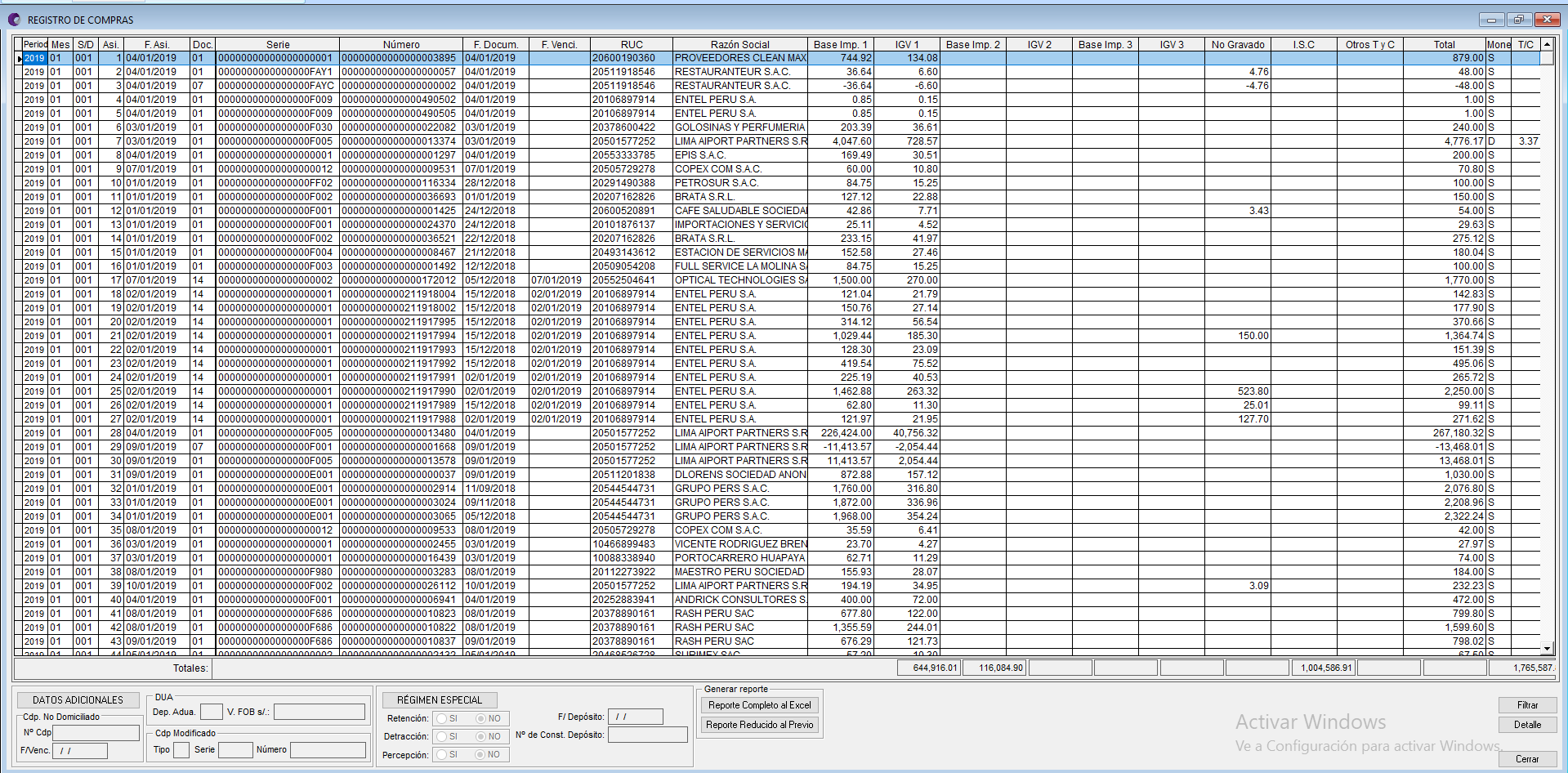The height and width of the screenshot is (773, 1568).
Task: Select the MAESTRO PERU SOCIEDAD cell
Action: (740, 572)
